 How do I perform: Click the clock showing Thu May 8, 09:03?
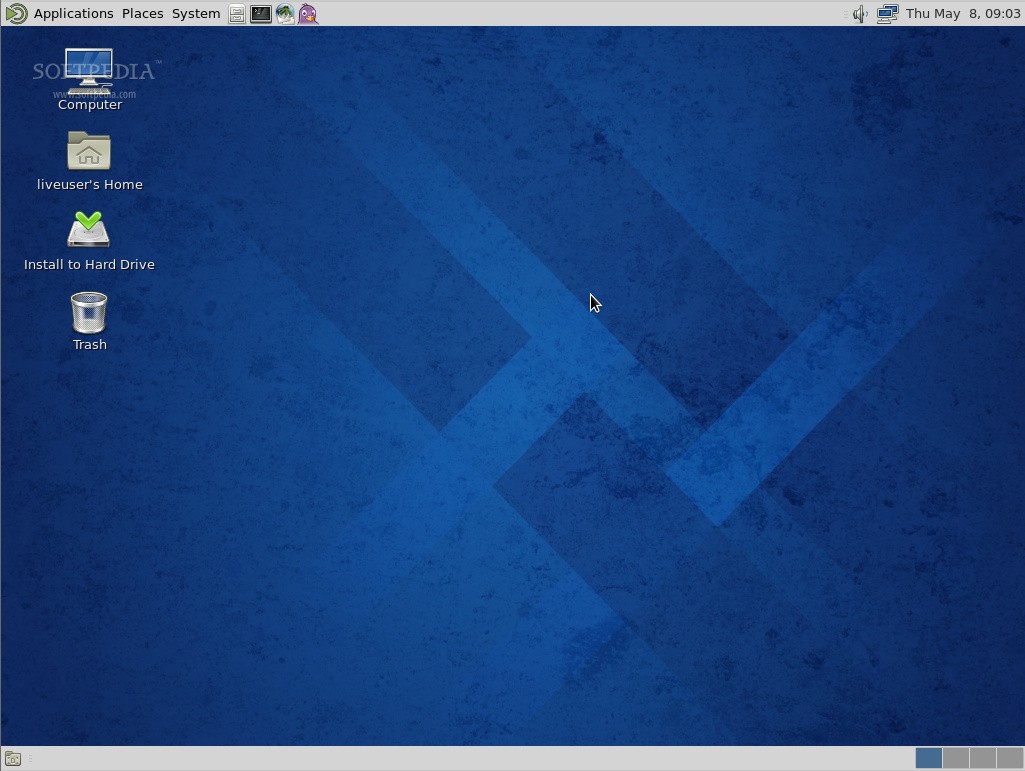pos(963,13)
